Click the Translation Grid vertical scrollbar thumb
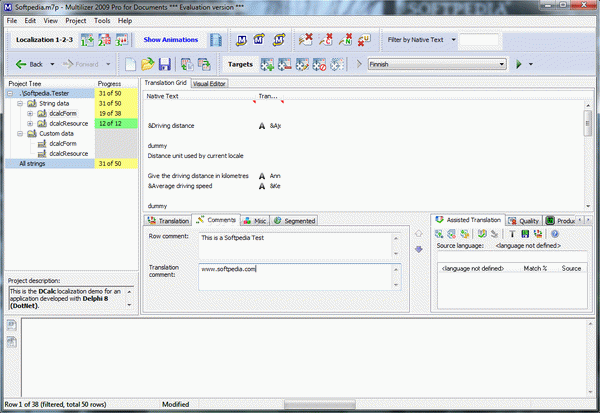The height and width of the screenshot is (413, 600). tap(588, 123)
